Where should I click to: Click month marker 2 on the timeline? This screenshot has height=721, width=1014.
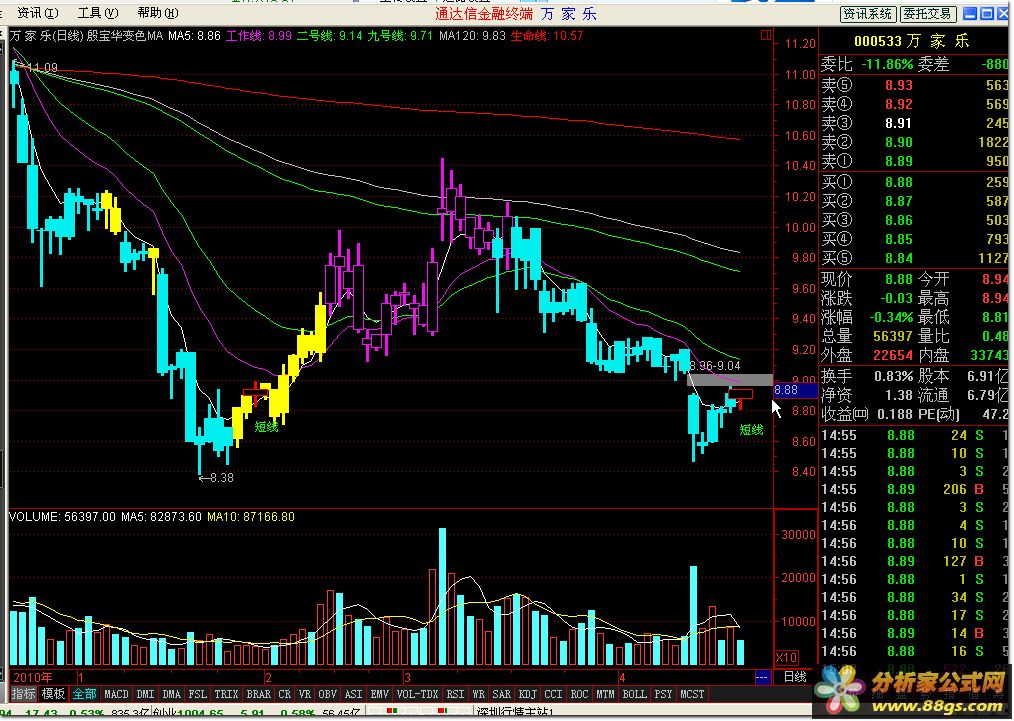tap(268, 678)
